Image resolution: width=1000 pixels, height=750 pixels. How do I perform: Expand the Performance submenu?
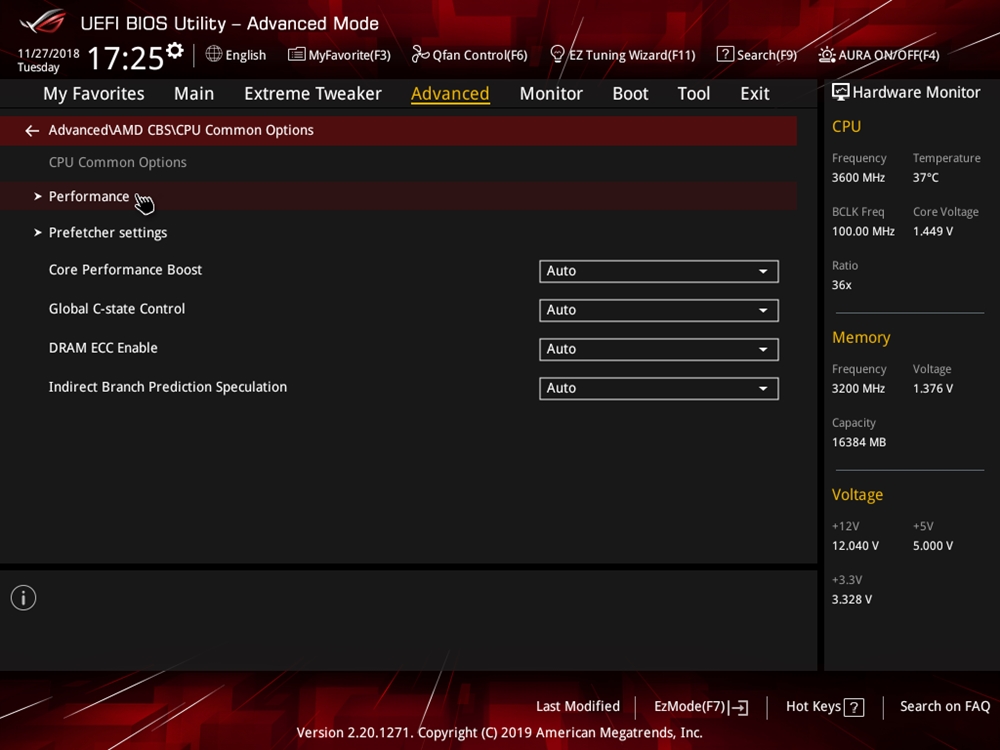tap(398, 196)
